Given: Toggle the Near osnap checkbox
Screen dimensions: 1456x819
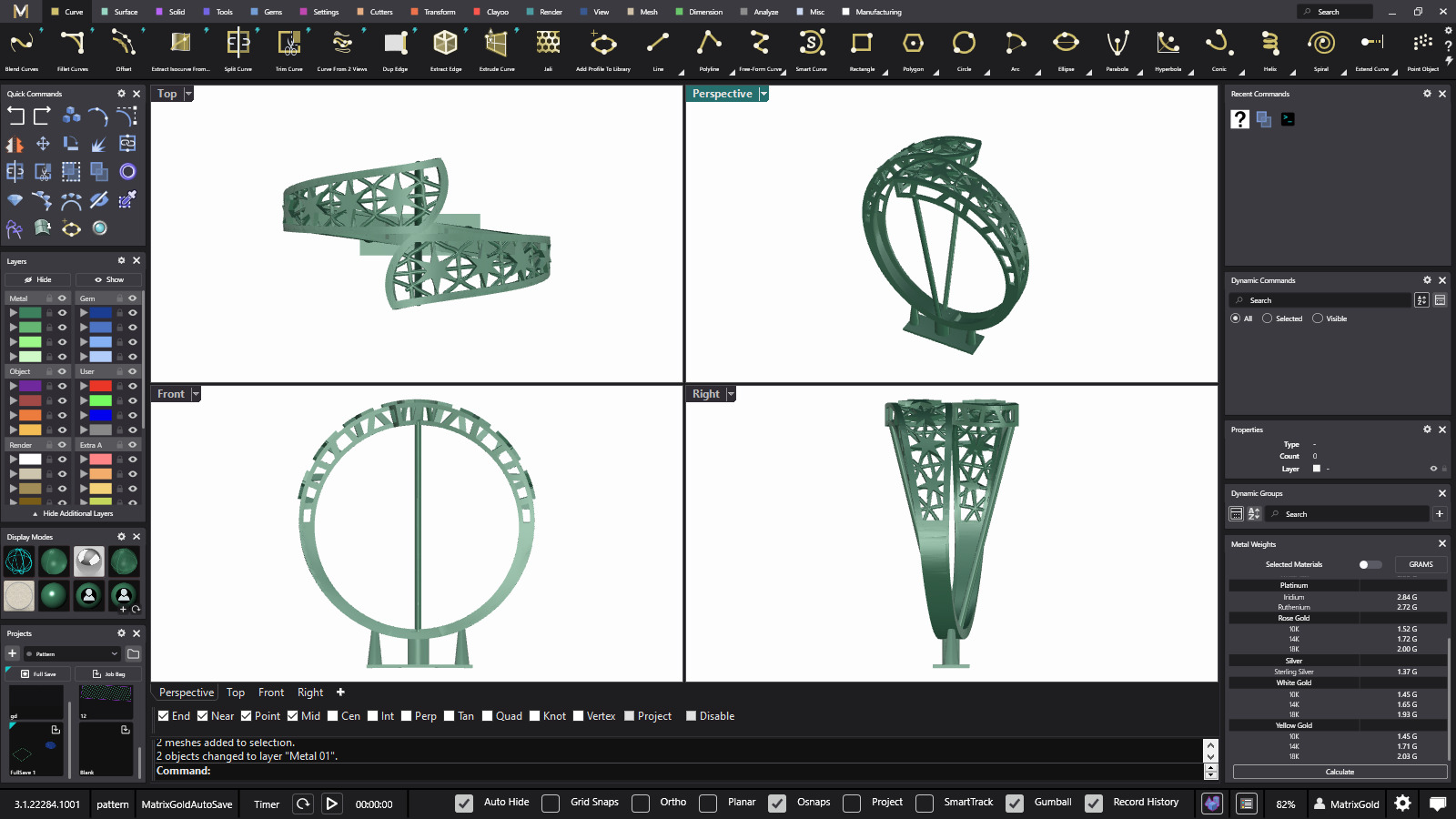Looking at the screenshot, I should pos(203,716).
